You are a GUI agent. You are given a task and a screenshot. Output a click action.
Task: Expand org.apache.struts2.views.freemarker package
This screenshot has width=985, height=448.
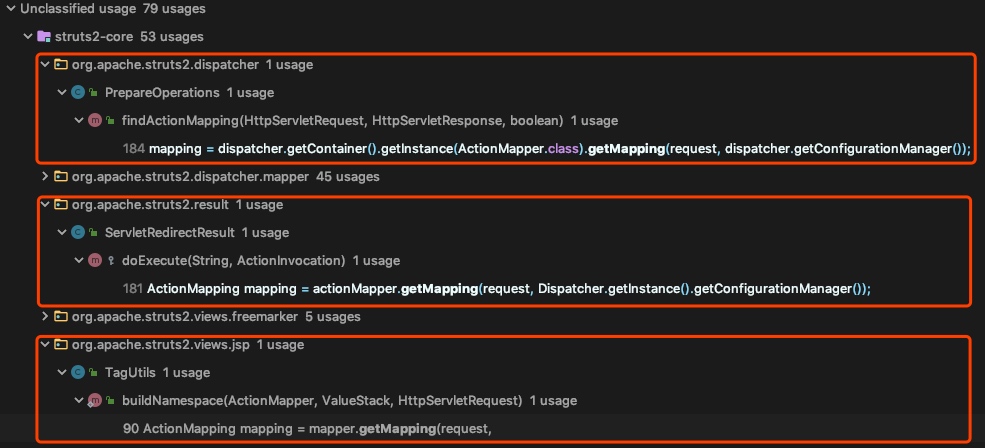point(45,316)
